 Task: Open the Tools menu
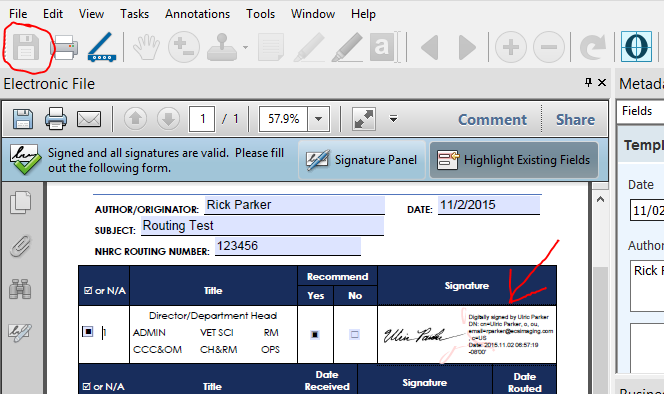tap(260, 14)
